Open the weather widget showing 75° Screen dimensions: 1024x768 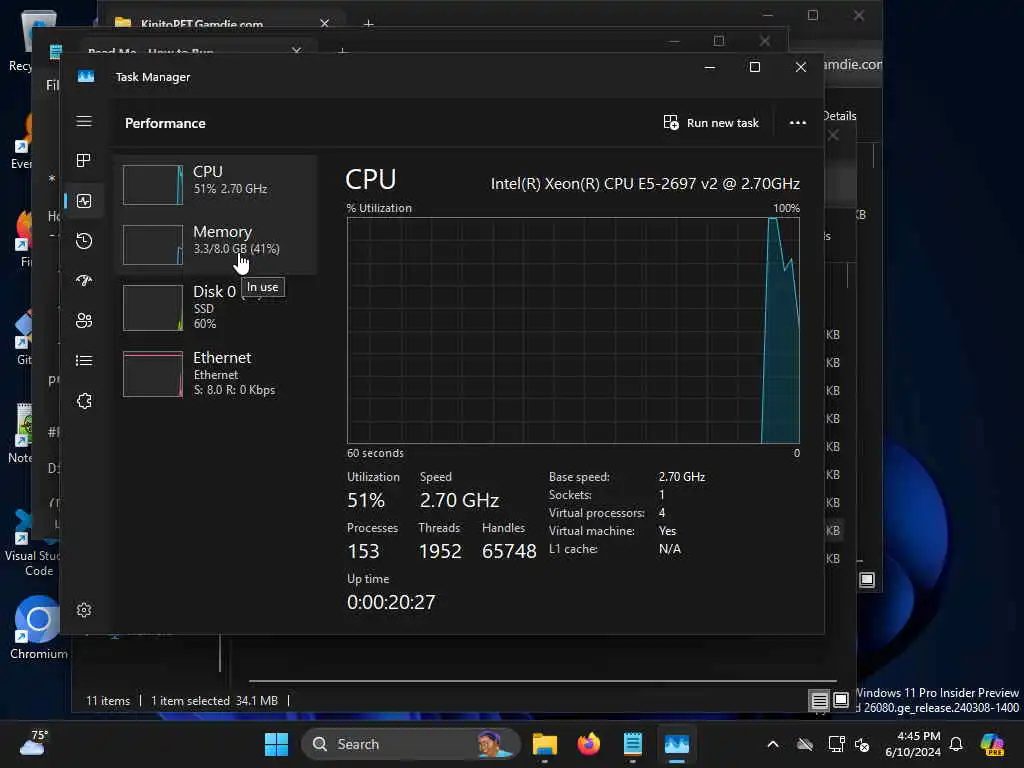(x=34, y=743)
